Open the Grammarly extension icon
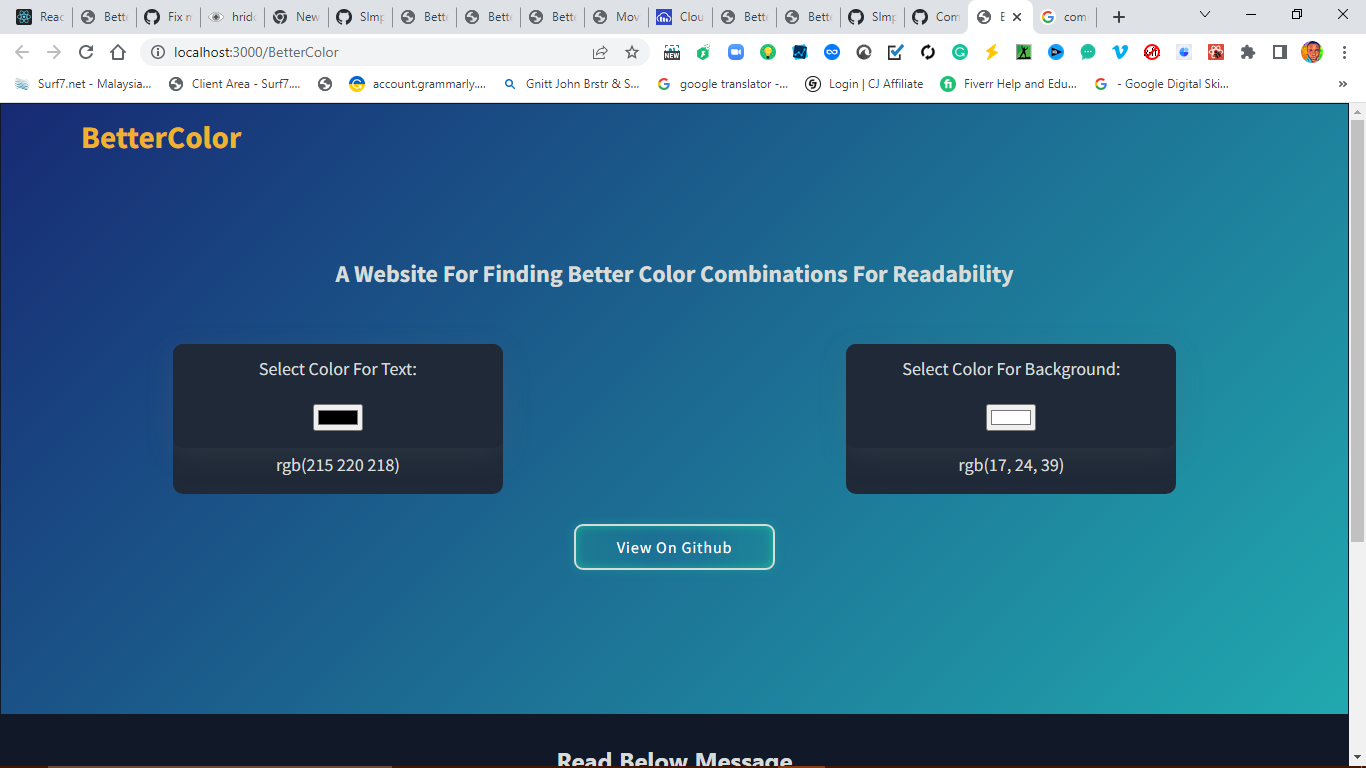 [960, 51]
